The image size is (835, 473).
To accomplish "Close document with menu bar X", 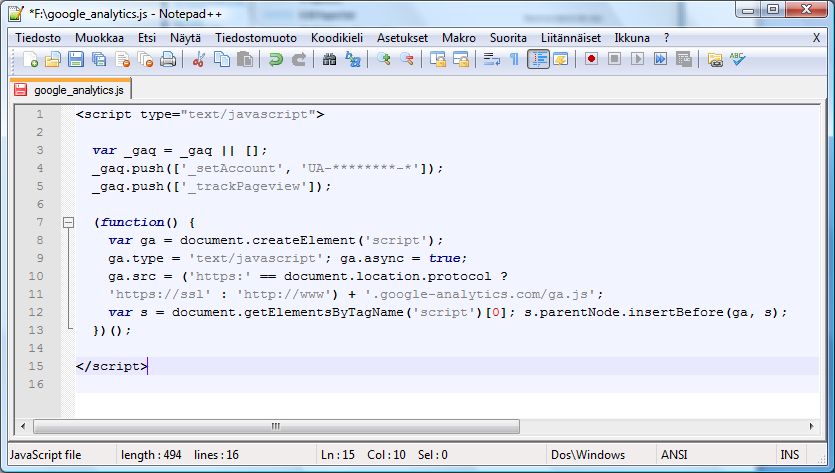I will point(816,38).
